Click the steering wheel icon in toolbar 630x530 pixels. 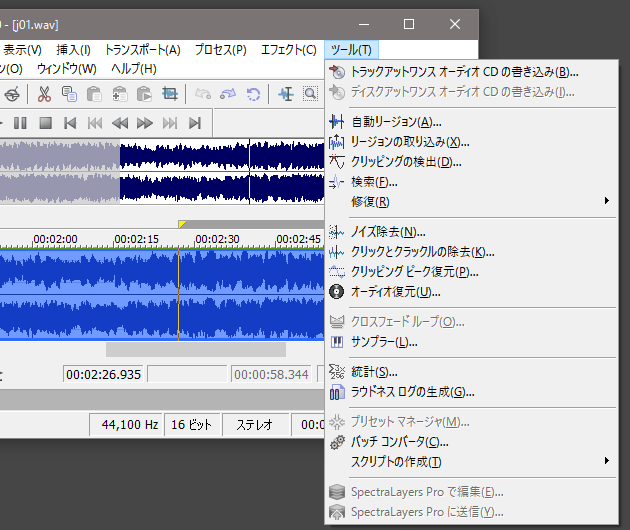[12, 95]
